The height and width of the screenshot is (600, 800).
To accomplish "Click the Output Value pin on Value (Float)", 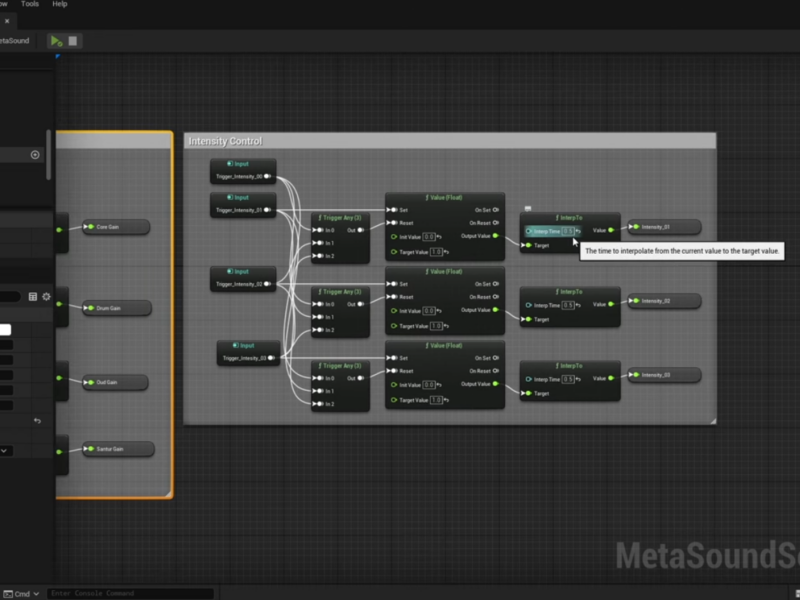I will (496, 236).
